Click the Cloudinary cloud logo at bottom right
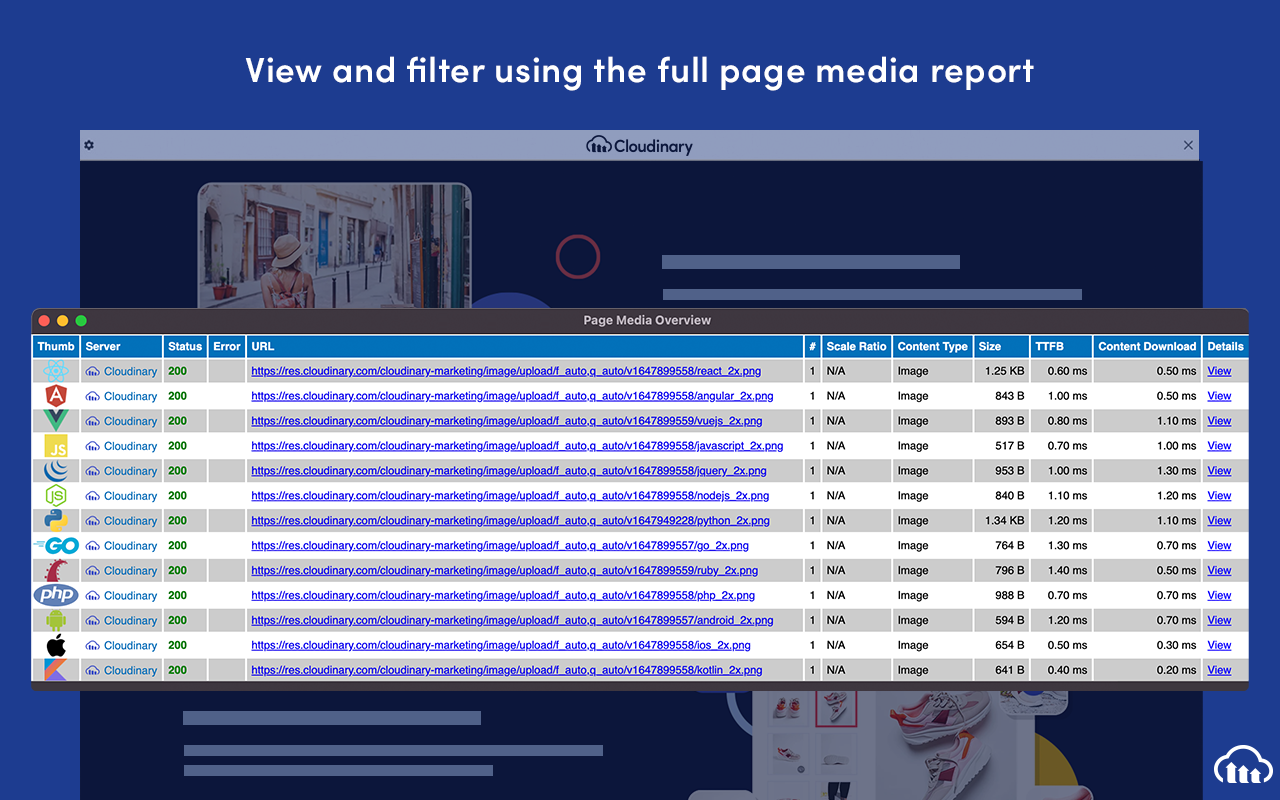The image size is (1280, 800). 1242,765
